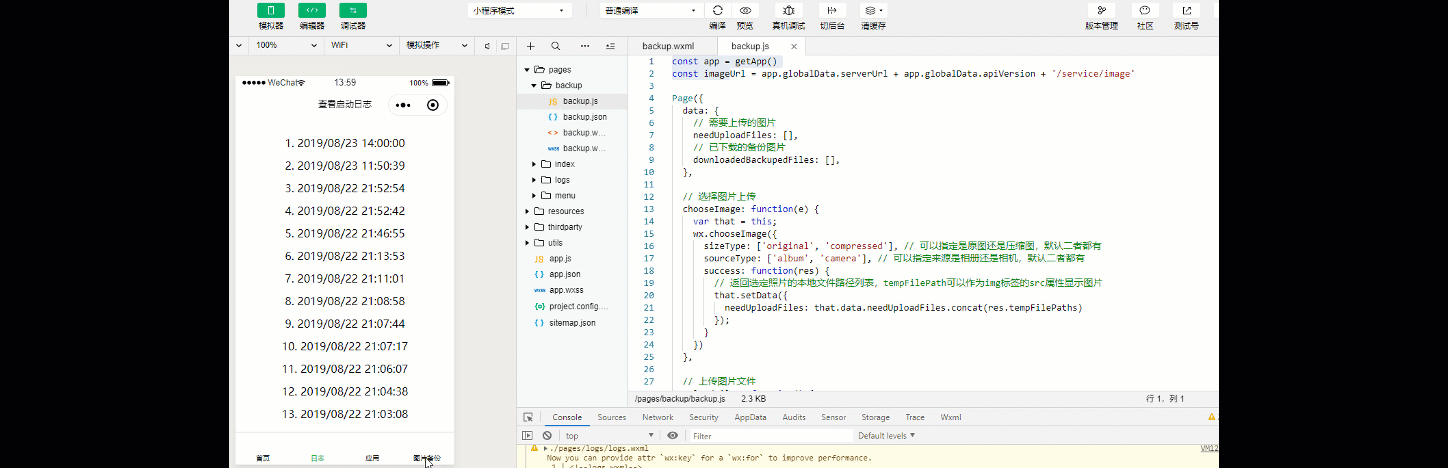
Task: Click the preview (预览) eye icon
Action: (x=745, y=10)
